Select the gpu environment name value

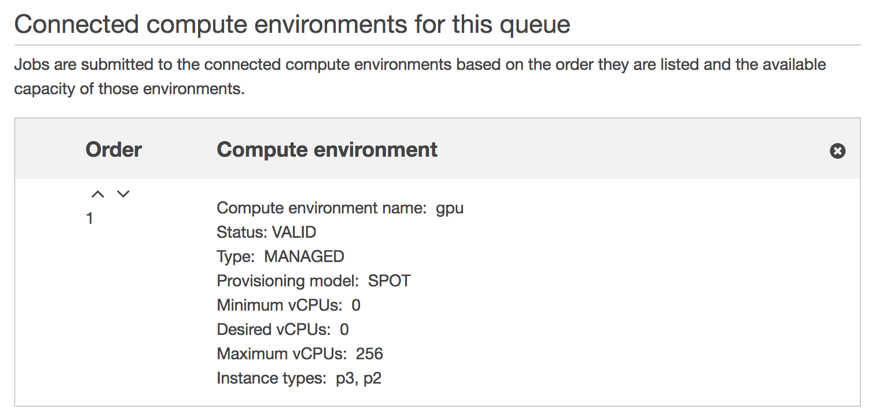click(450, 208)
